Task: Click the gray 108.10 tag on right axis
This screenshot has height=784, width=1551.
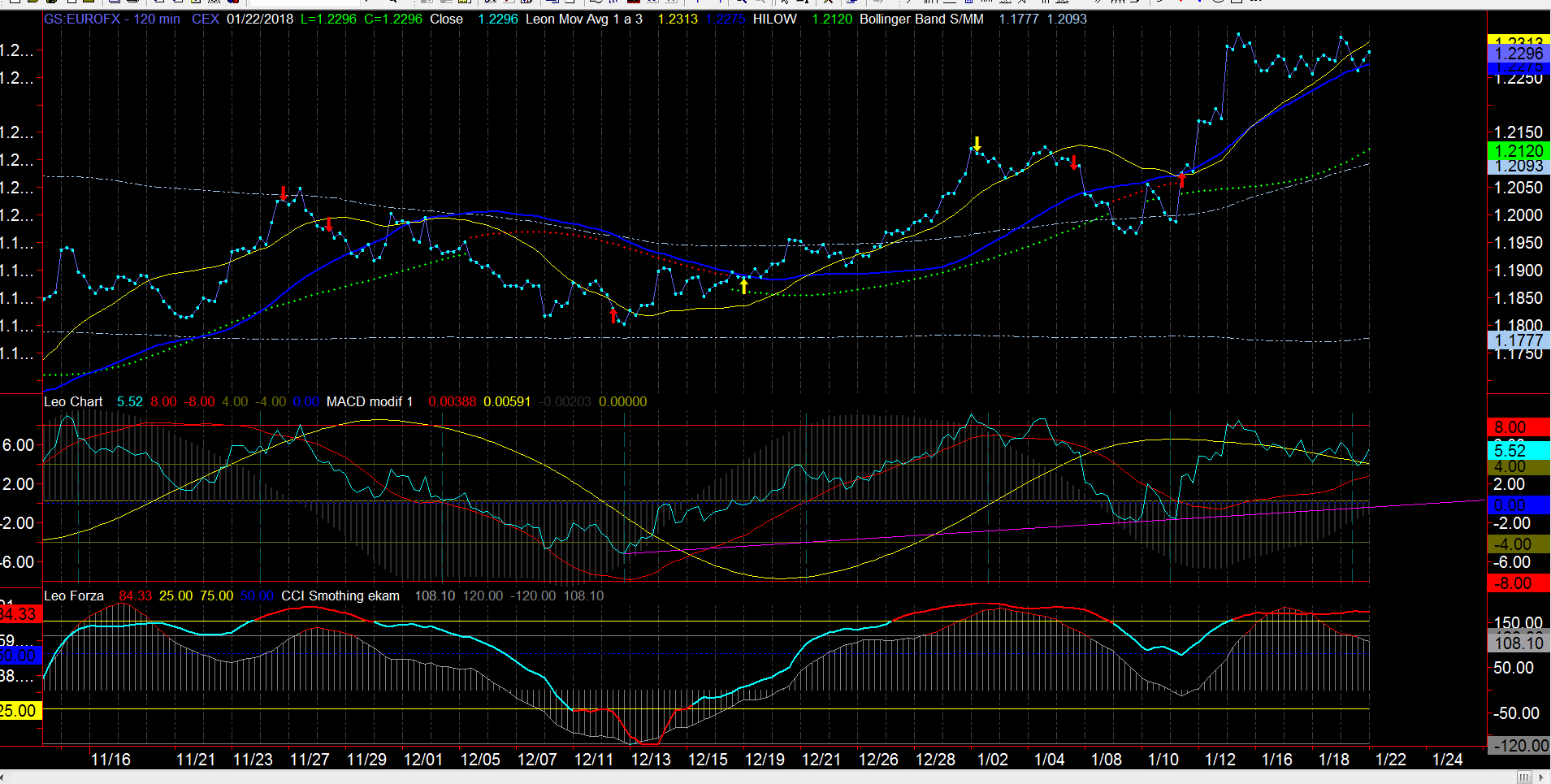Action: click(x=1519, y=643)
